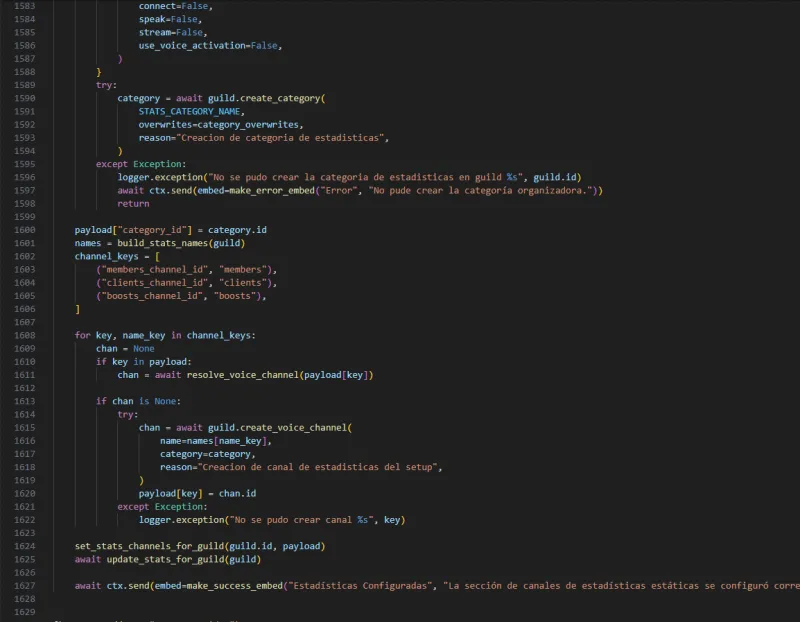Click "stream=False" in the code

click(170, 32)
